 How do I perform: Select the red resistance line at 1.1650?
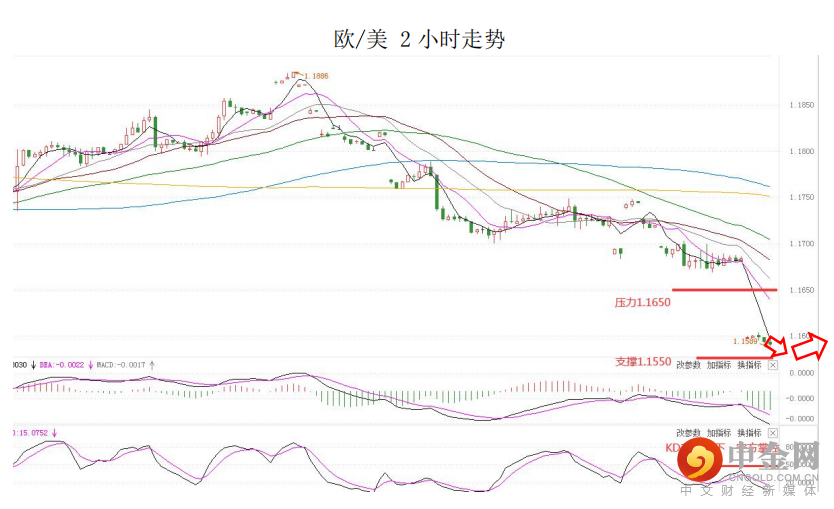pyautogui.click(x=724, y=290)
